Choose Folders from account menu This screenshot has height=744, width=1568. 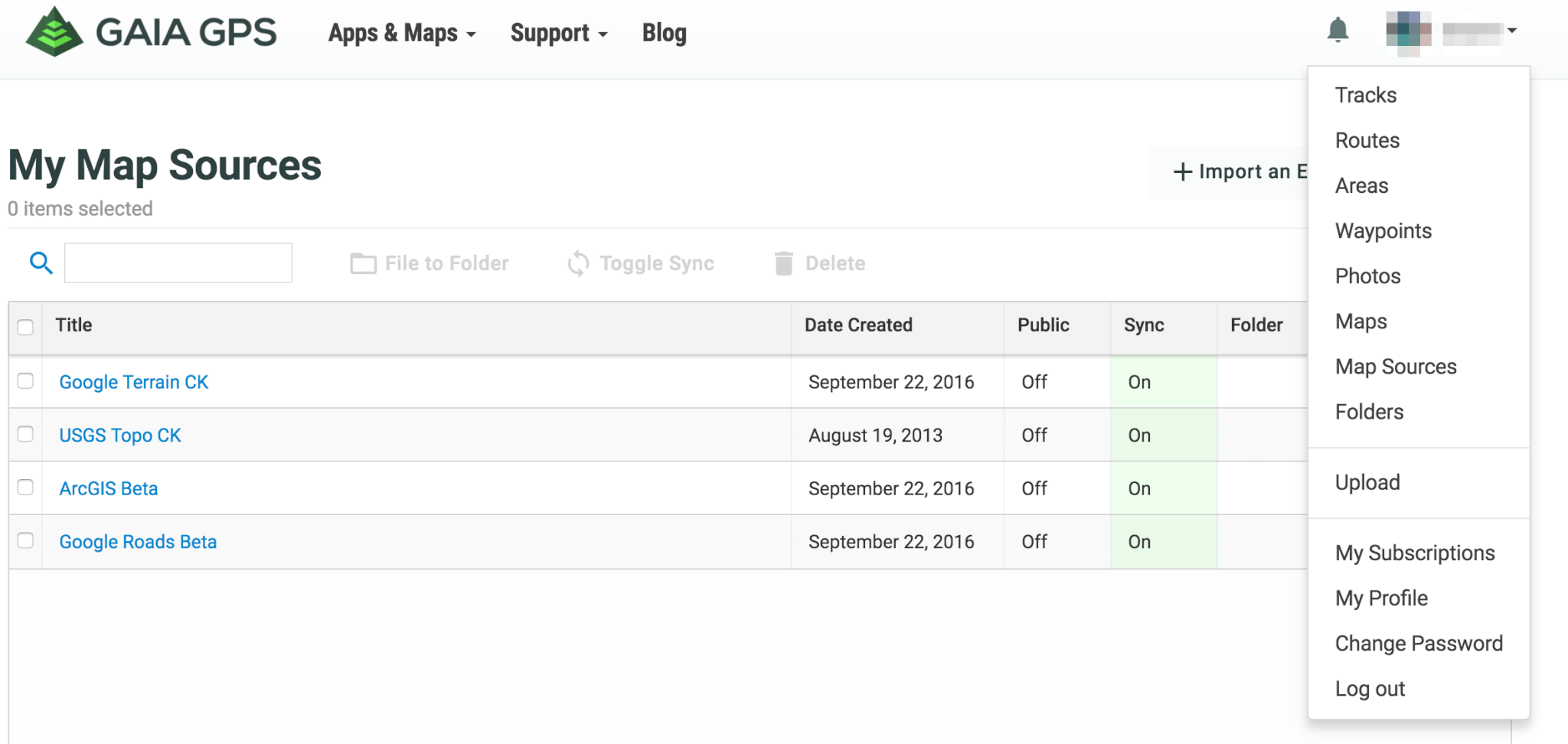coord(1369,411)
